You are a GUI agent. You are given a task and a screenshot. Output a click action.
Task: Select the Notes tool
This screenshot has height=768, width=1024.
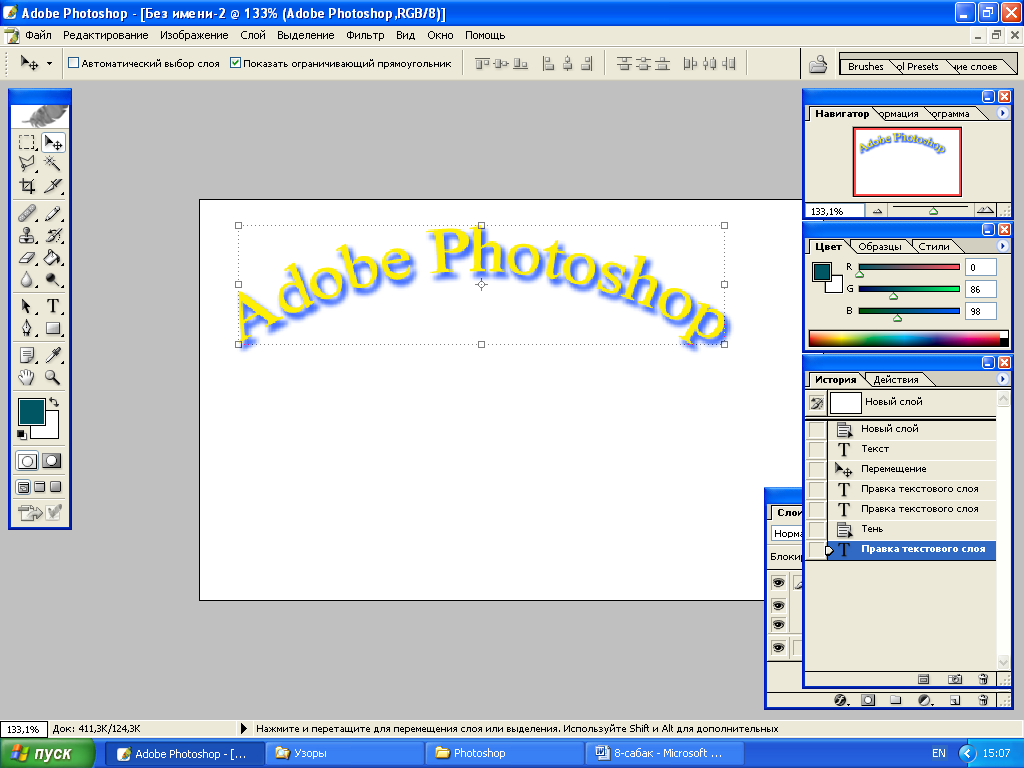click(27, 355)
